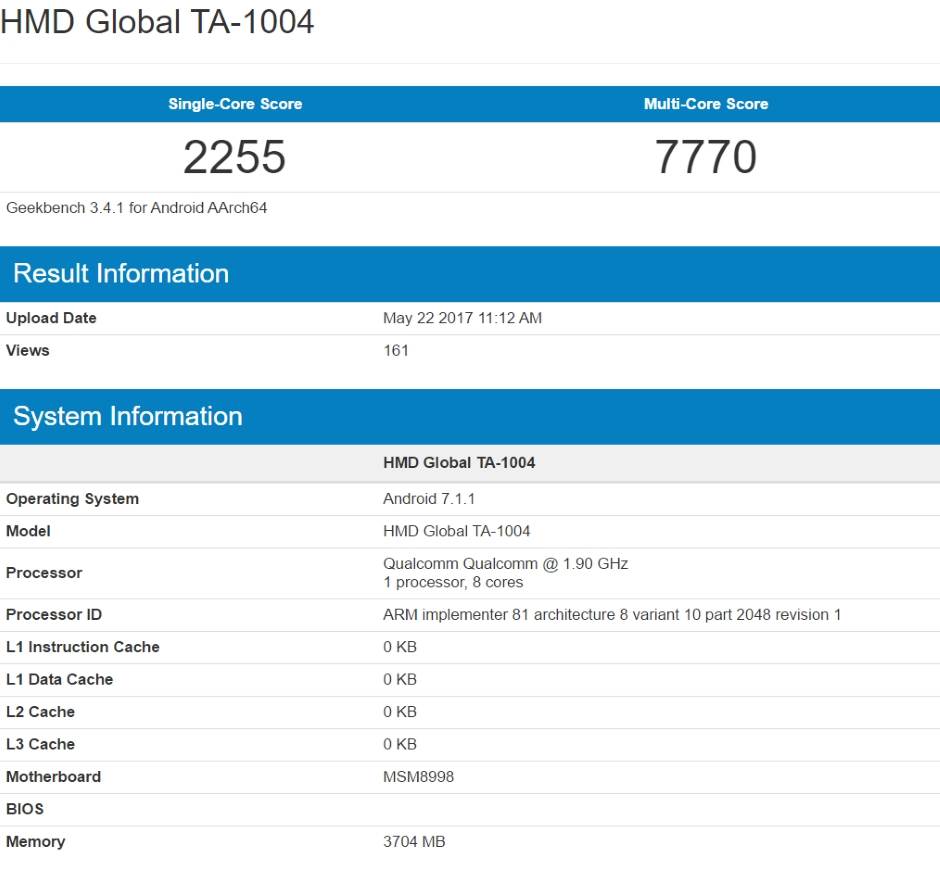Click the Processor ID row value
The height and width of the screenshot is (872, 940).
pos(614,614)
